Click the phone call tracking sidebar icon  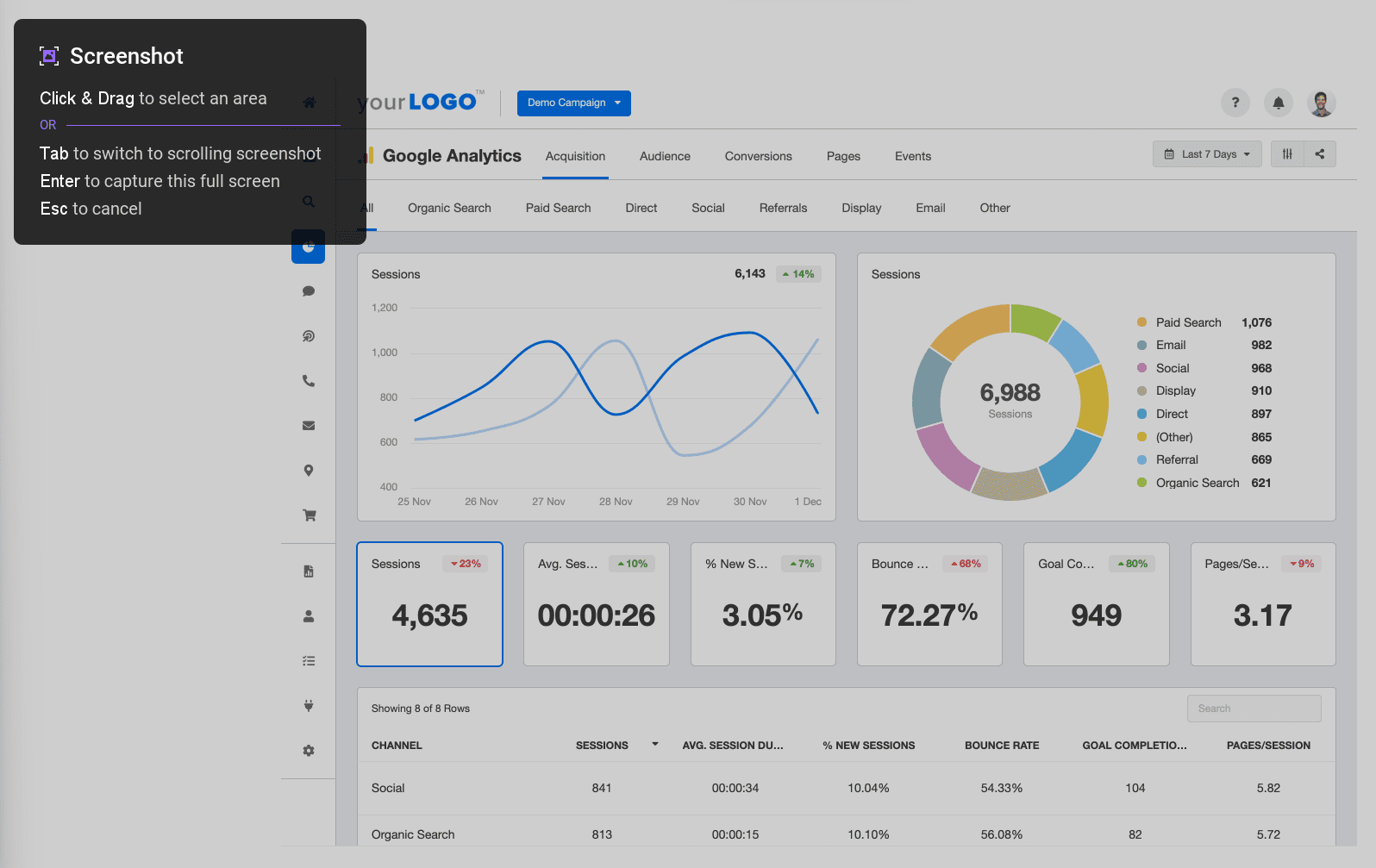tap(309, 381)
